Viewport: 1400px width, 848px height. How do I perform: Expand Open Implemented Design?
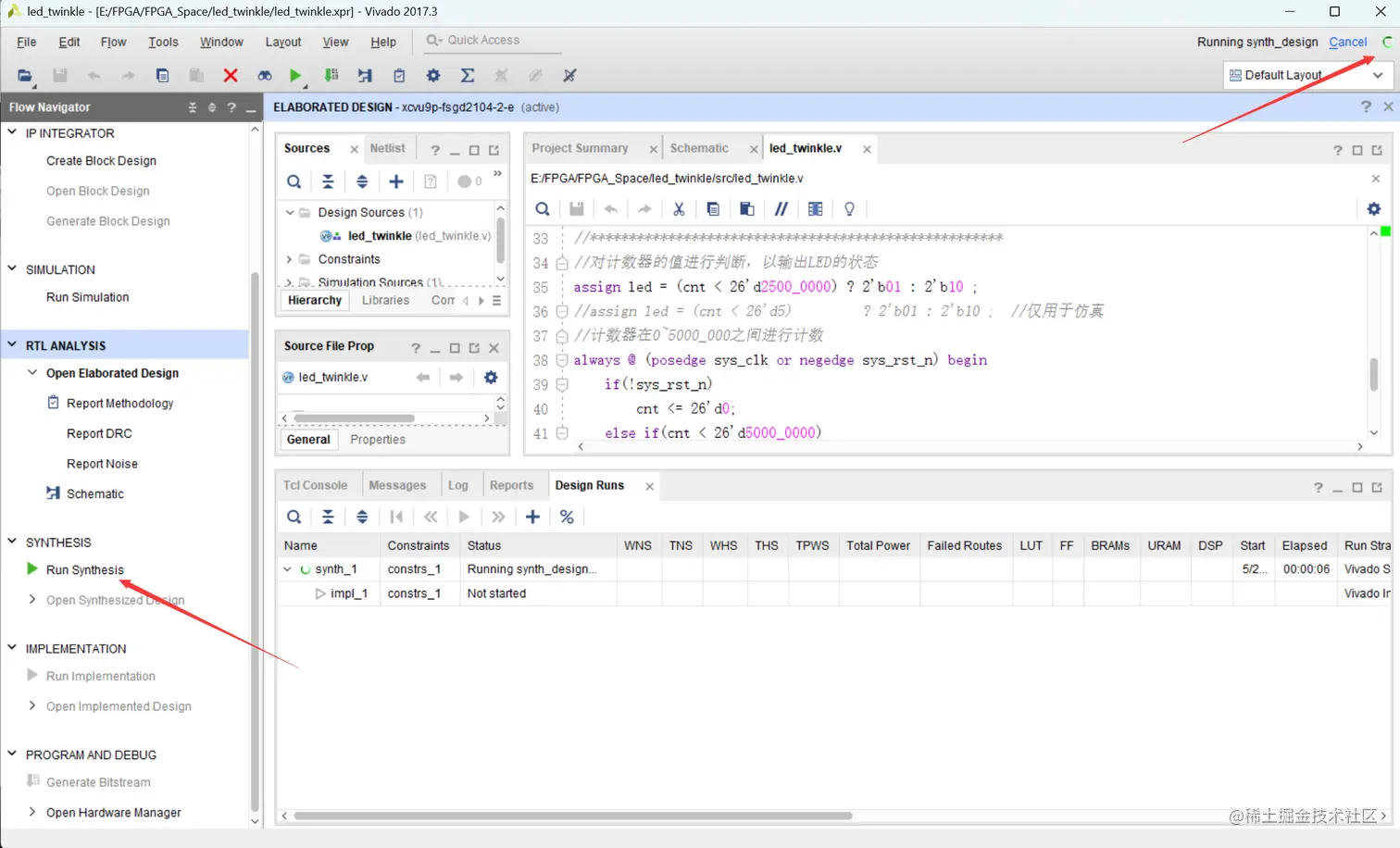click(x=32, y=705)
